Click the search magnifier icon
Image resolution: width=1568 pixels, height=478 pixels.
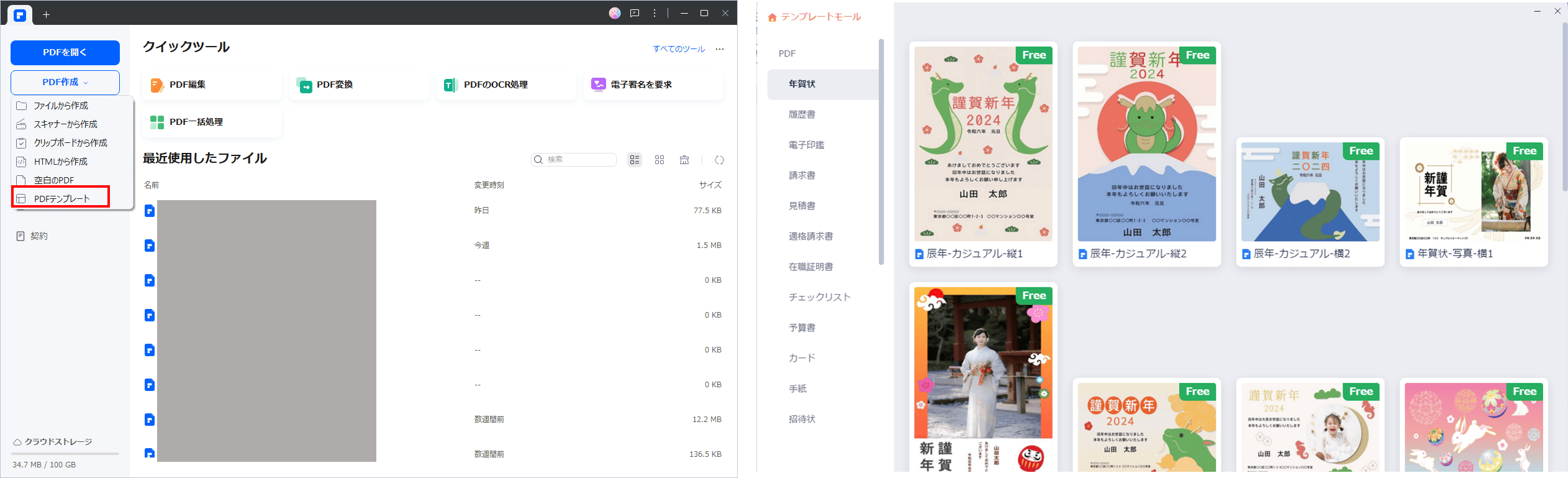(538, 160)
